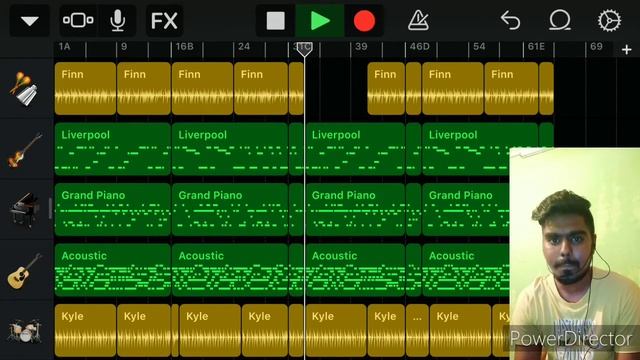Viewport: 640px width, 360px height.
Task: Open the navigation dropdown triangle menu
Action: (x=29, y=21)
